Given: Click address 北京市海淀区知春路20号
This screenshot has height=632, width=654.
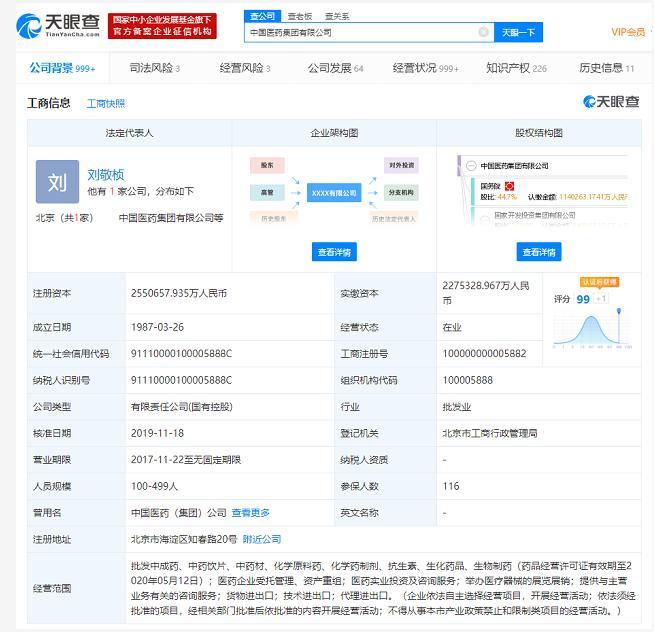Looking at the screenshot, I should 184,539.
